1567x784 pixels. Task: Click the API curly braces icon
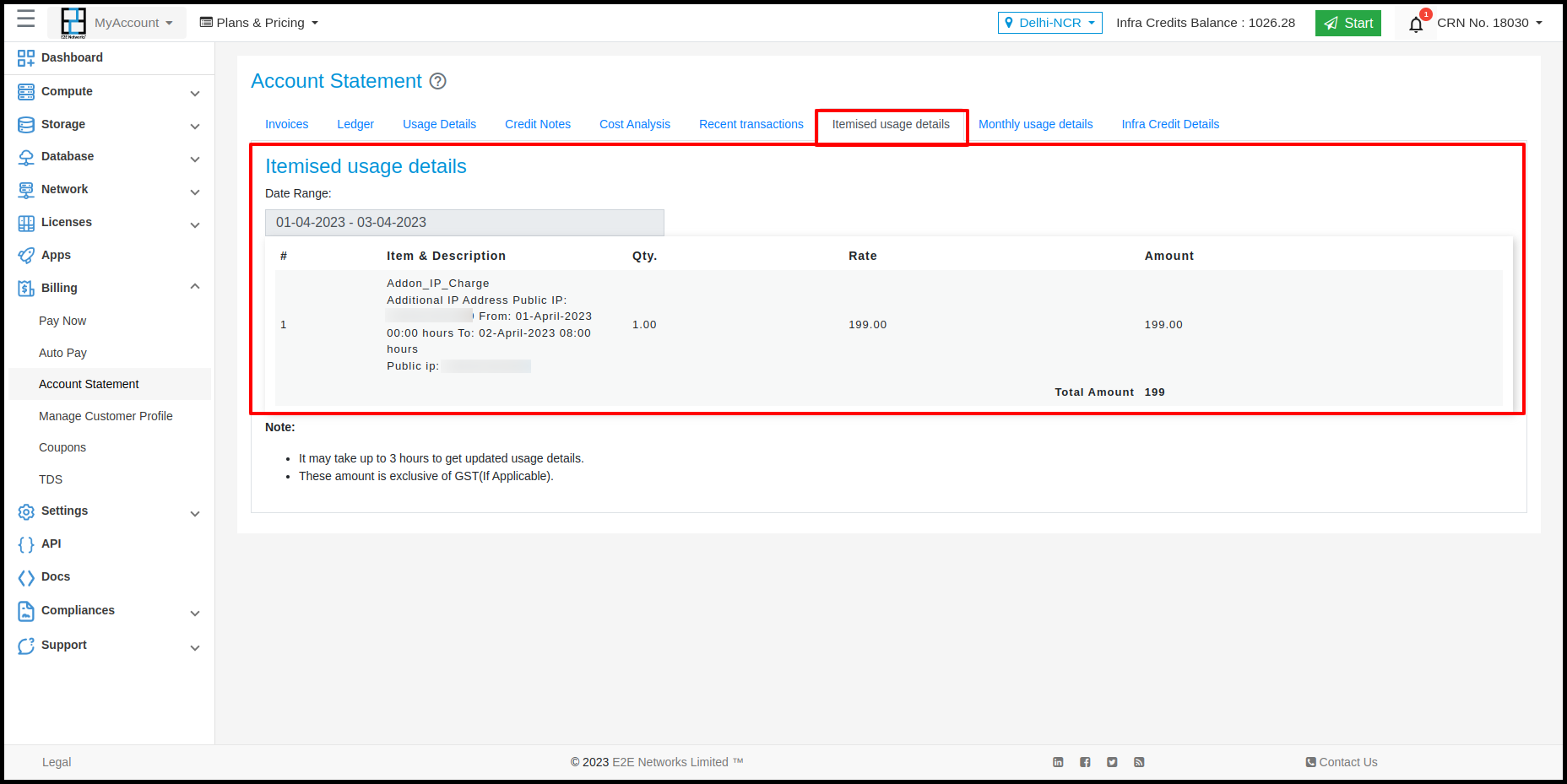pos(26,544)
